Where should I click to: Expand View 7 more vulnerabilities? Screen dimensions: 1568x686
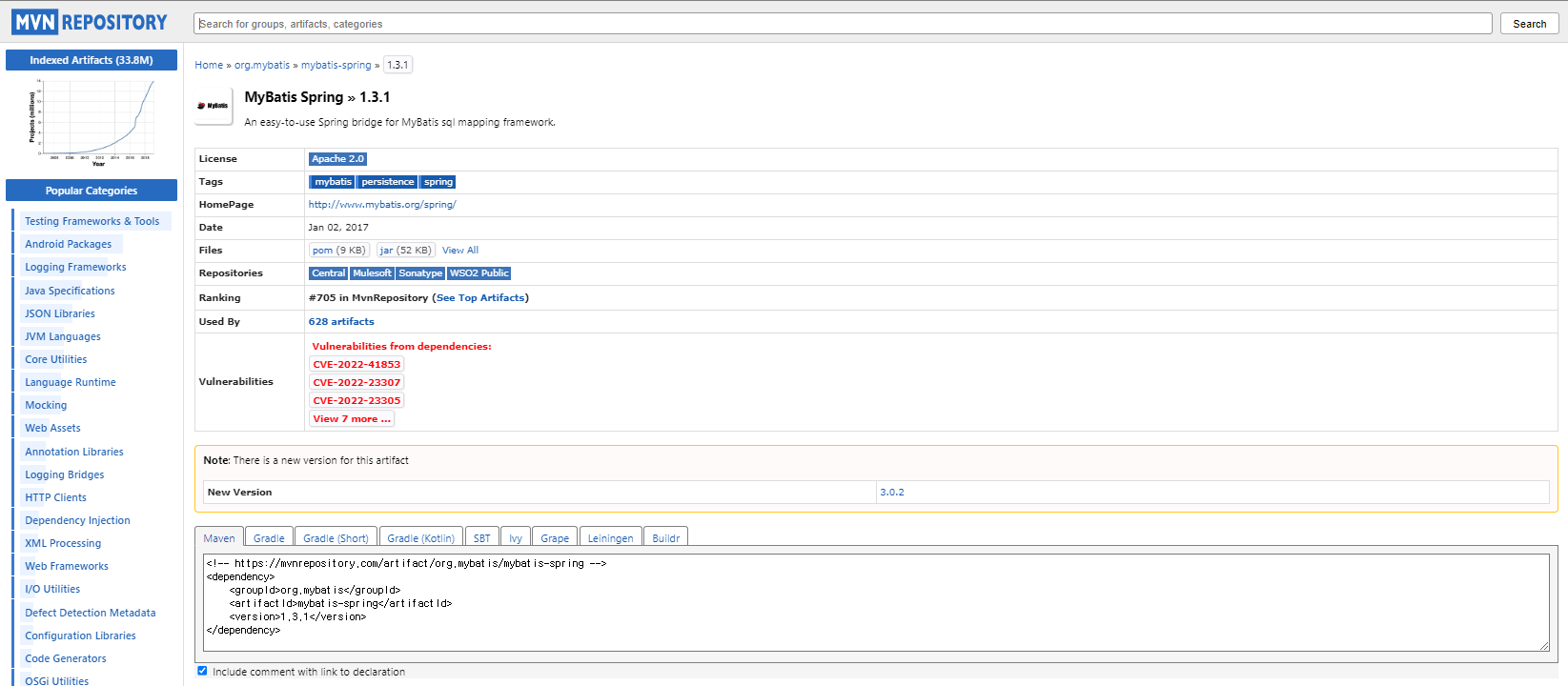pos(352,418)
